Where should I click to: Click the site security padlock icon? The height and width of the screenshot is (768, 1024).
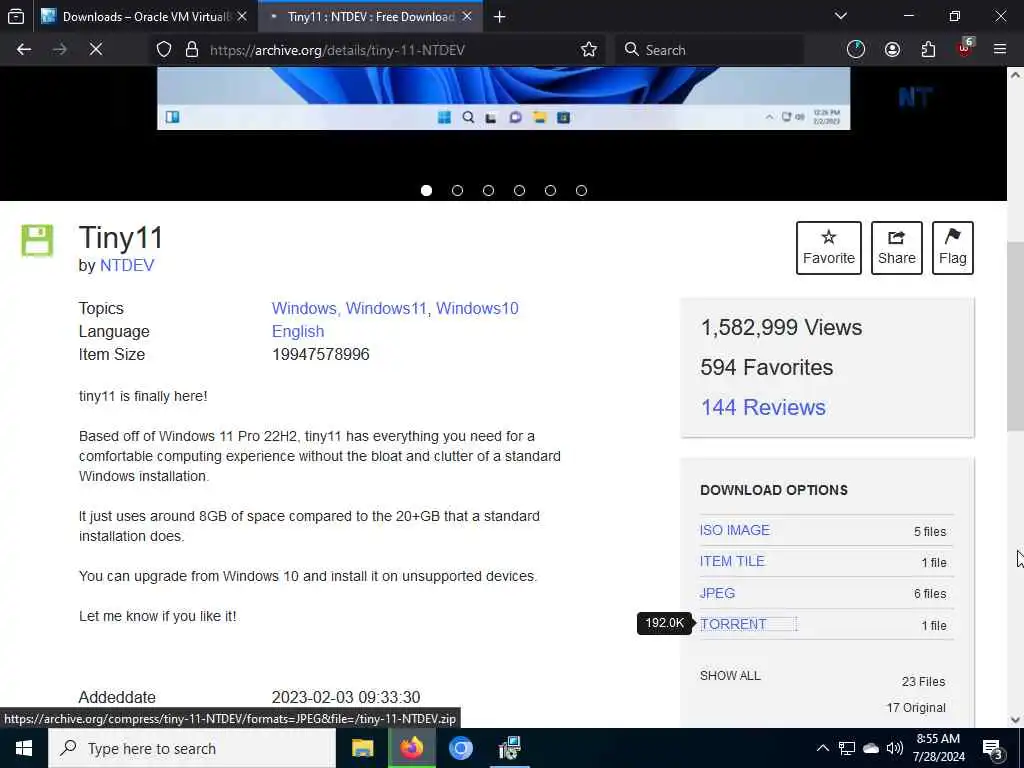point(191,50)
